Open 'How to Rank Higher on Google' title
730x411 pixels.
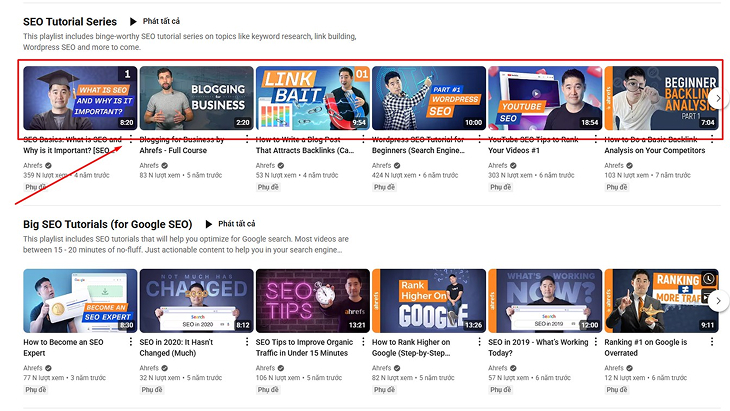click(x=411, y=348)
